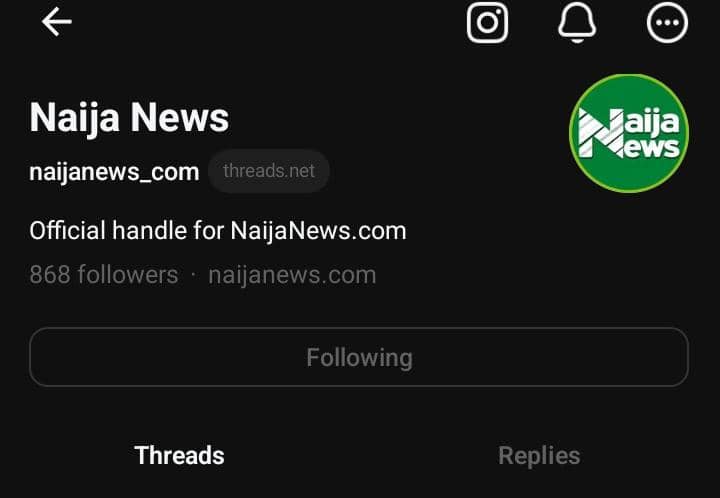Jump to Instagram via camera glyph

[487, 22]
